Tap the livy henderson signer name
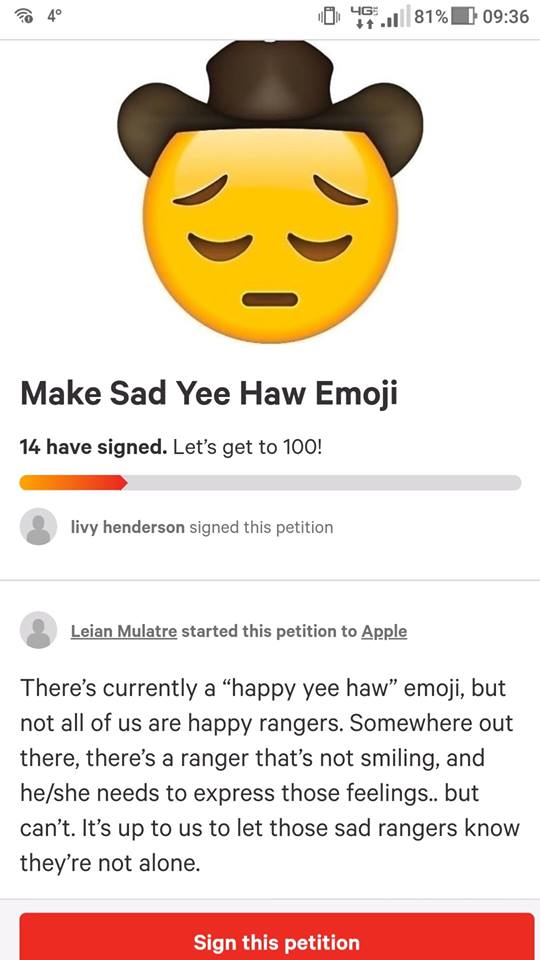 [x=127, y=527]
